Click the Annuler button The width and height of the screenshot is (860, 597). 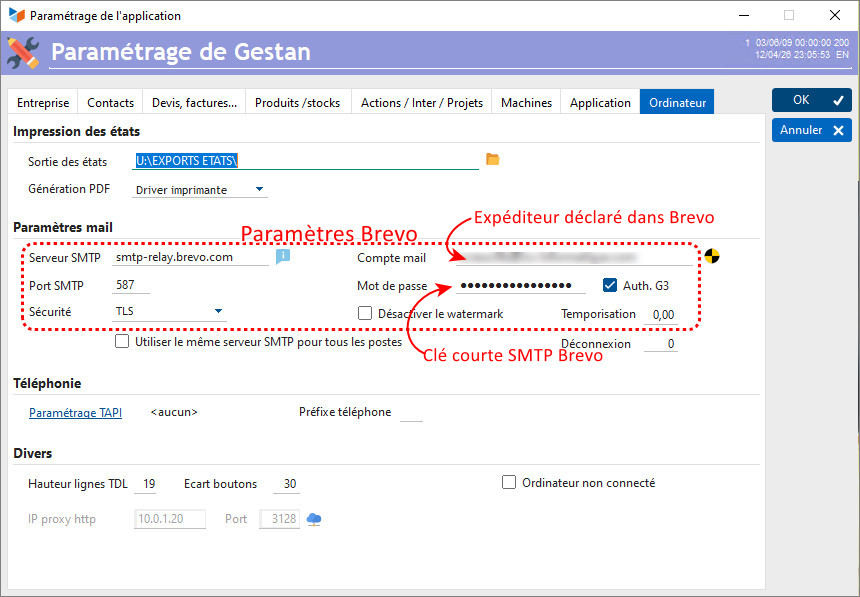point(811,130)
